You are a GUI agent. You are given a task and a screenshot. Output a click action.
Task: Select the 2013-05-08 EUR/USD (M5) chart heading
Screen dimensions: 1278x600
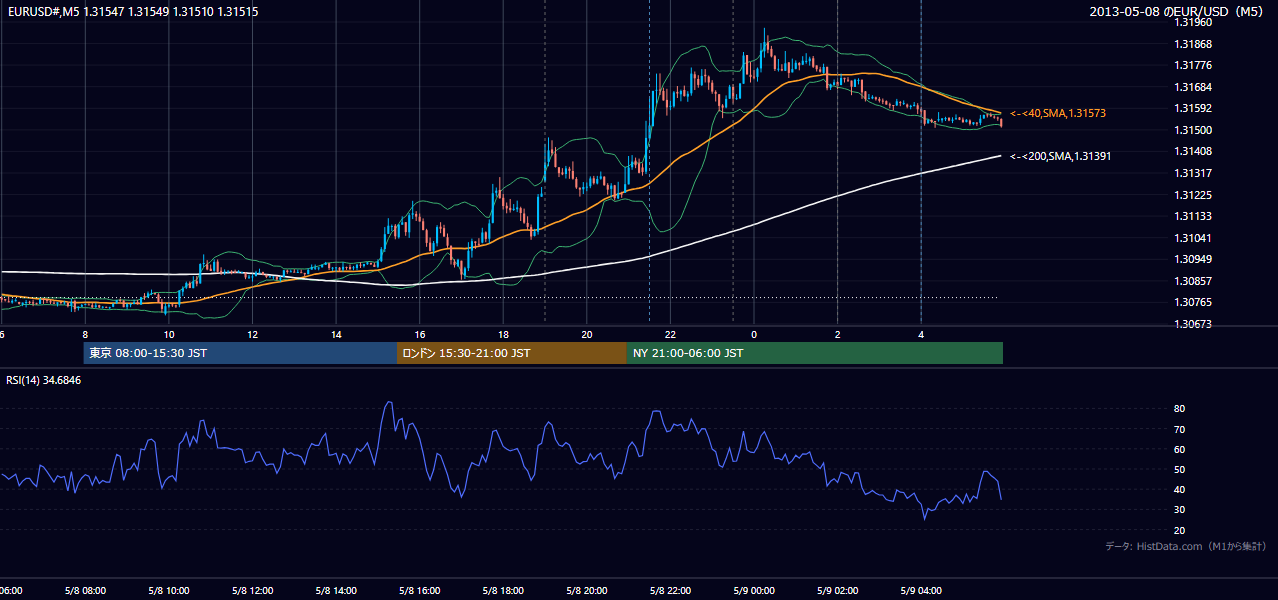(1177, 11)
